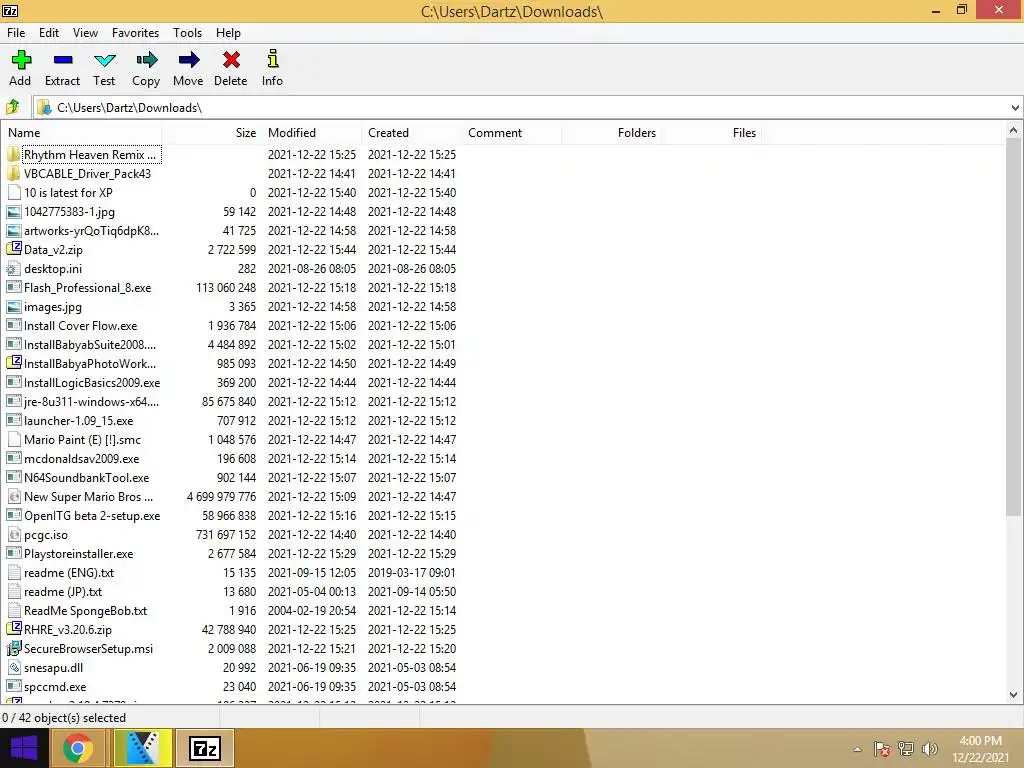Select the SecureBrowserSetup.msi installer icon

click(x=13, y=648)
